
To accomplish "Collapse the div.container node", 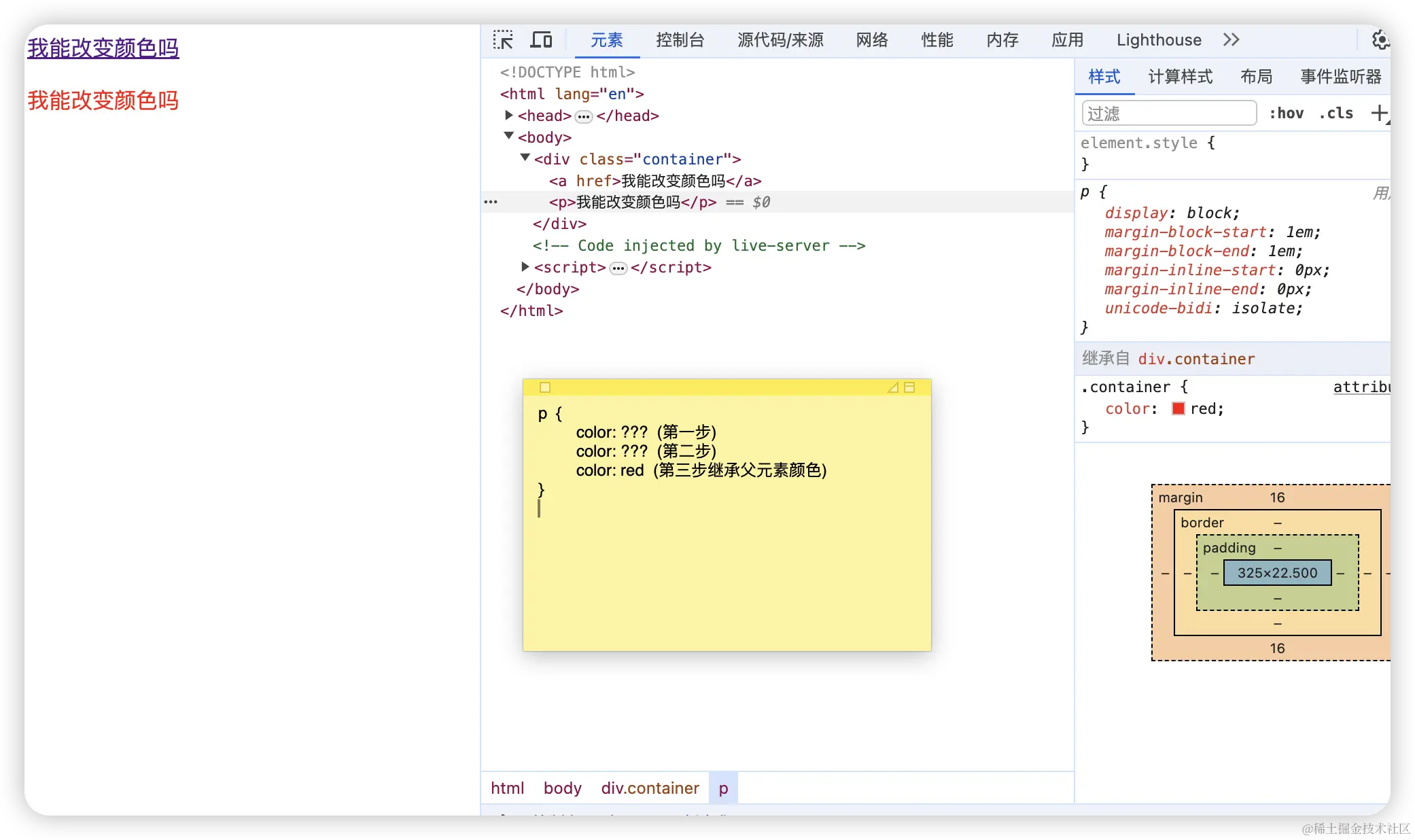I will [525, 158].
